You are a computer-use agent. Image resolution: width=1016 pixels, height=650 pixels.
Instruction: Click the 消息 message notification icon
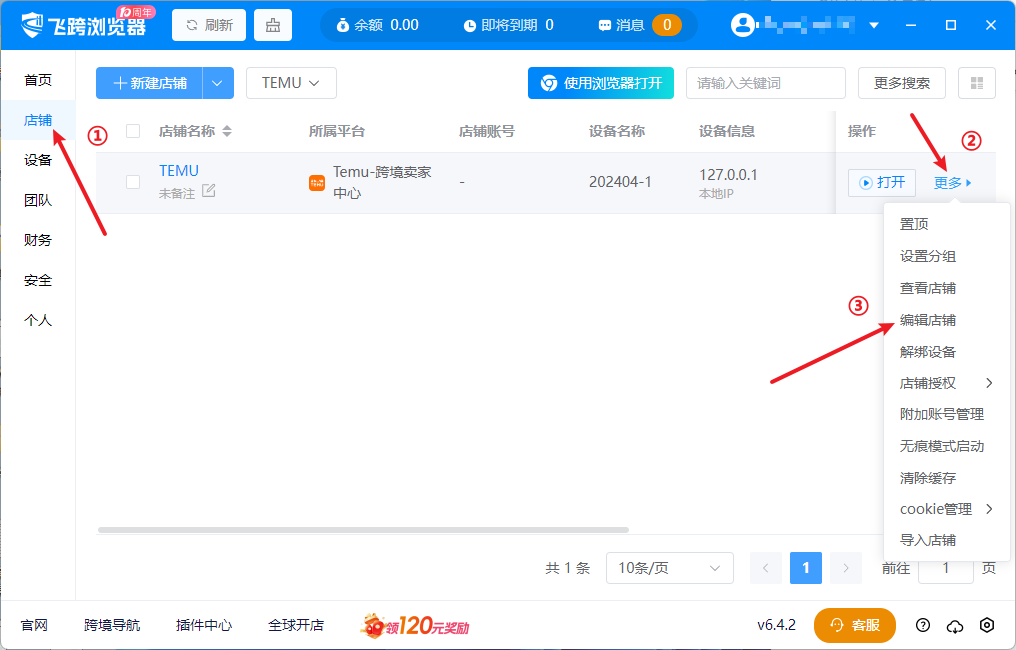point(605,25)
